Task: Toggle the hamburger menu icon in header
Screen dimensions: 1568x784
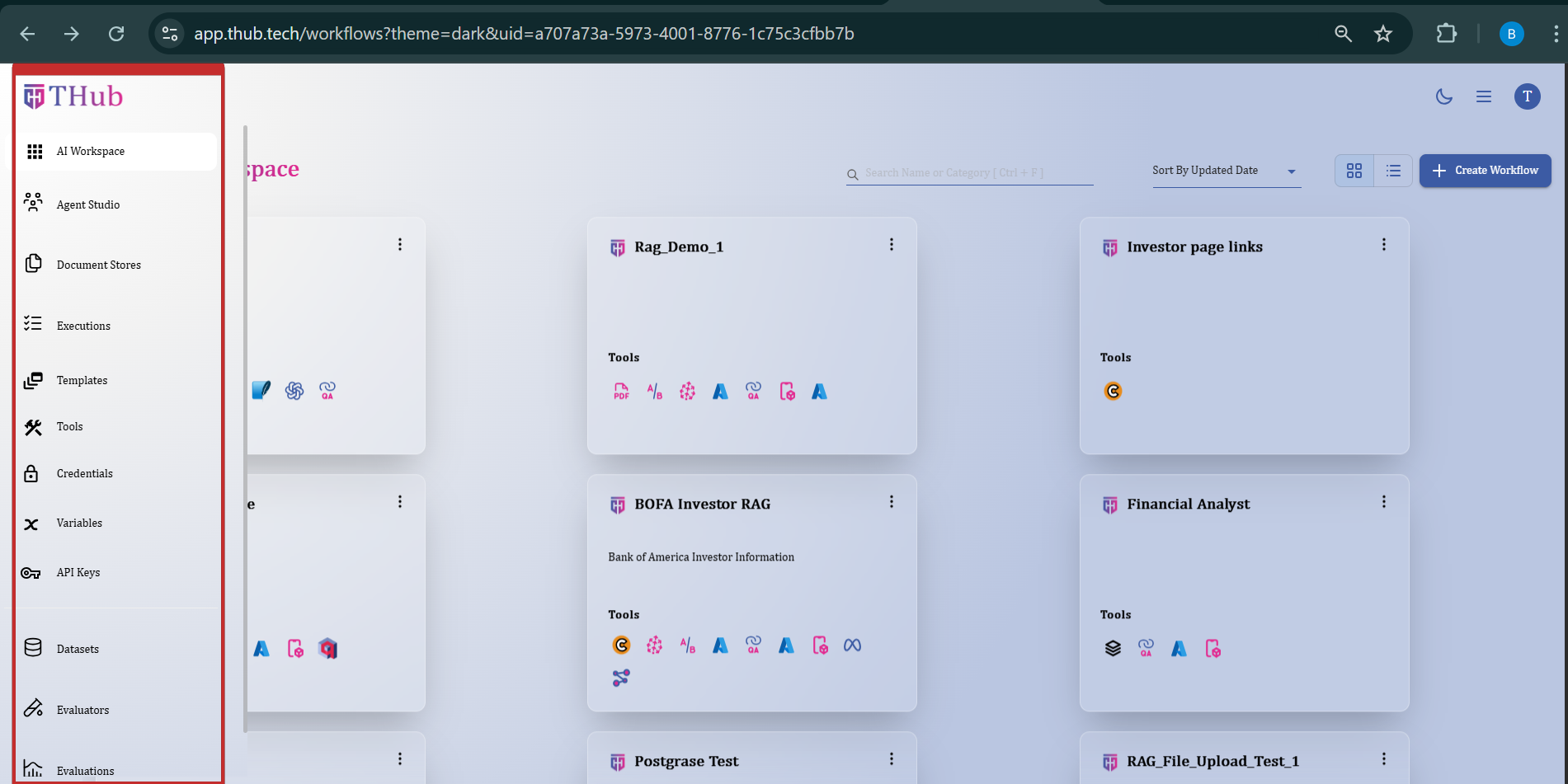Action: pos(1484,96)
